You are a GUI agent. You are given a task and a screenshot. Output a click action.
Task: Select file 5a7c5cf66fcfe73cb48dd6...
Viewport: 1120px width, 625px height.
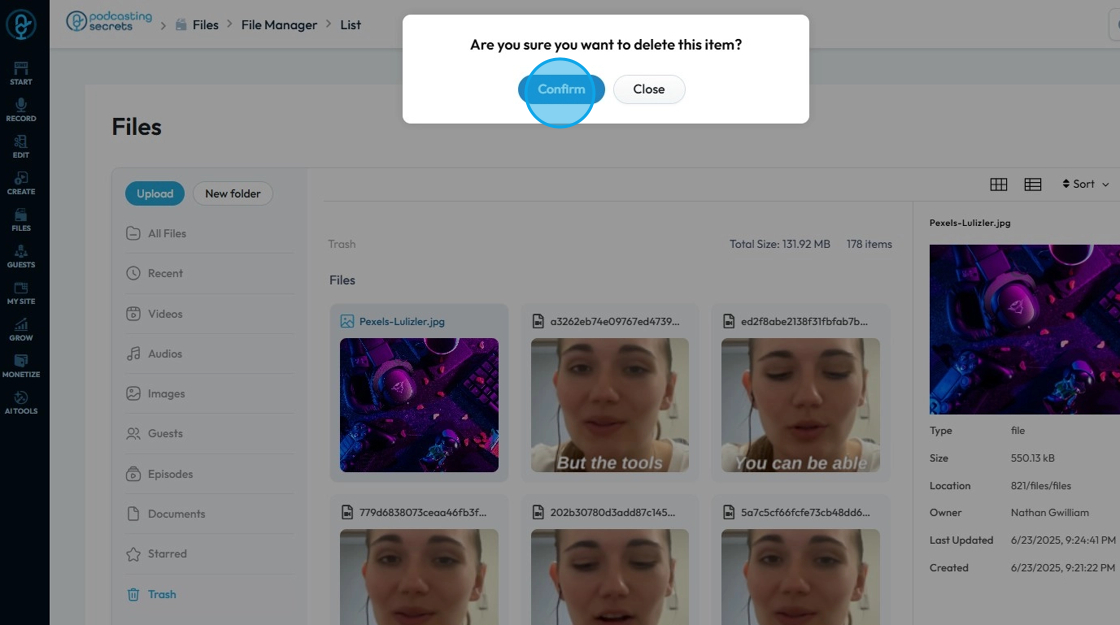805,512
